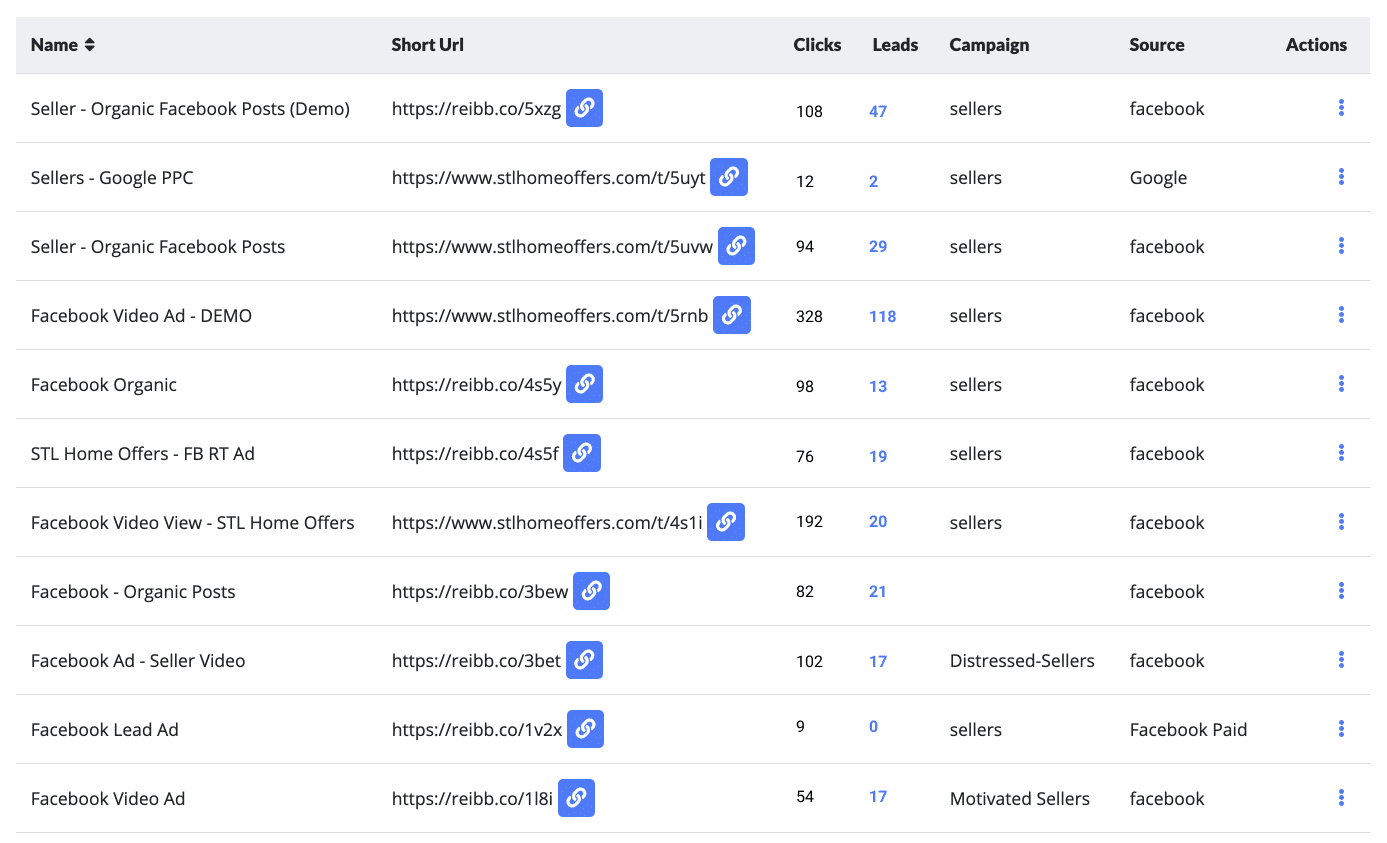Click the 108 clicks value
This screenshot has width=1387, height=843.
809,111
